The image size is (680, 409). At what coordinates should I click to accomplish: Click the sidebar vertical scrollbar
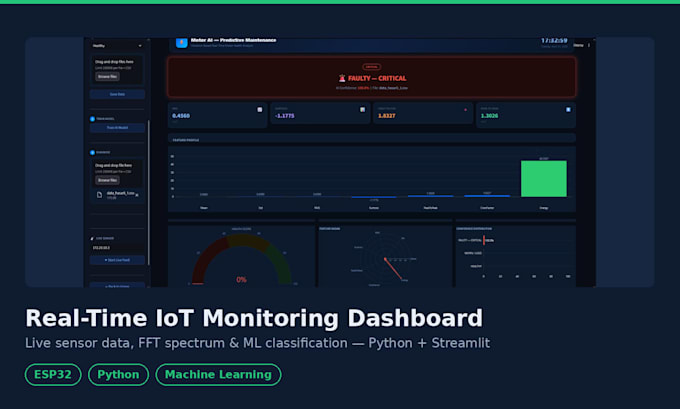[149, 193]
